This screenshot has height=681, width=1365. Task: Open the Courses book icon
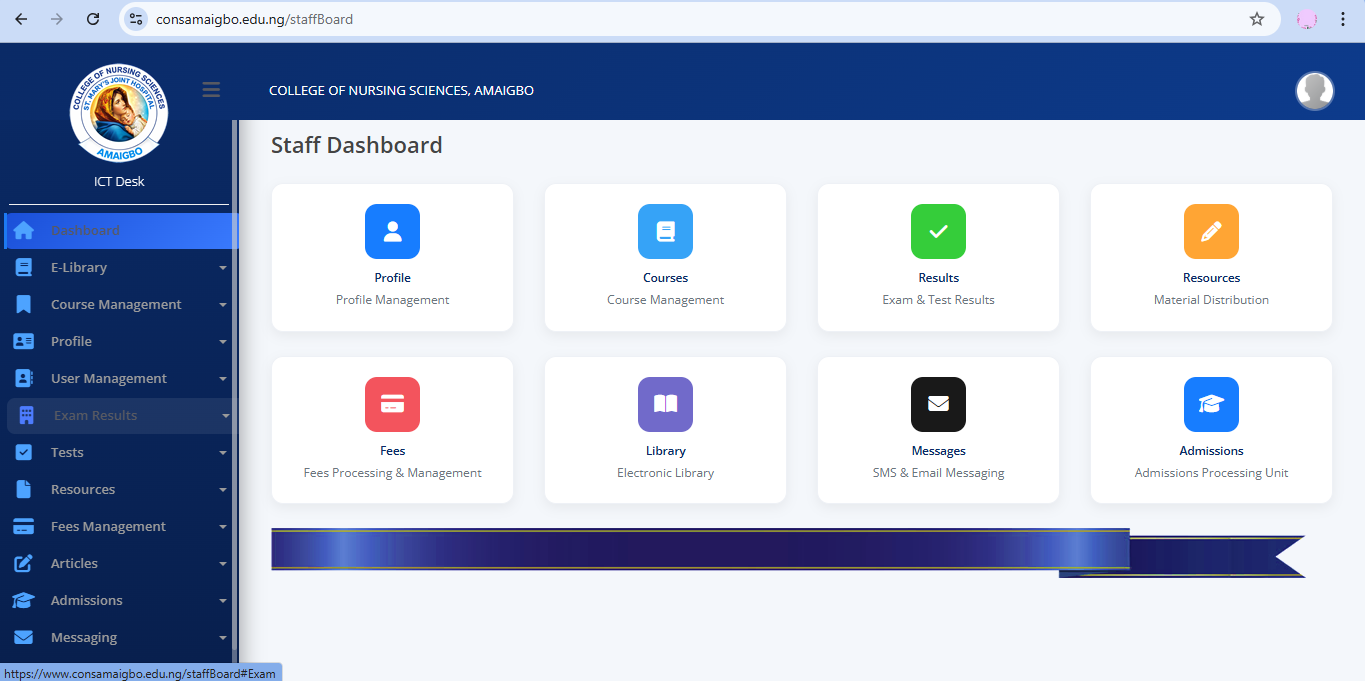pyautogui.click(x=665, y=231)
